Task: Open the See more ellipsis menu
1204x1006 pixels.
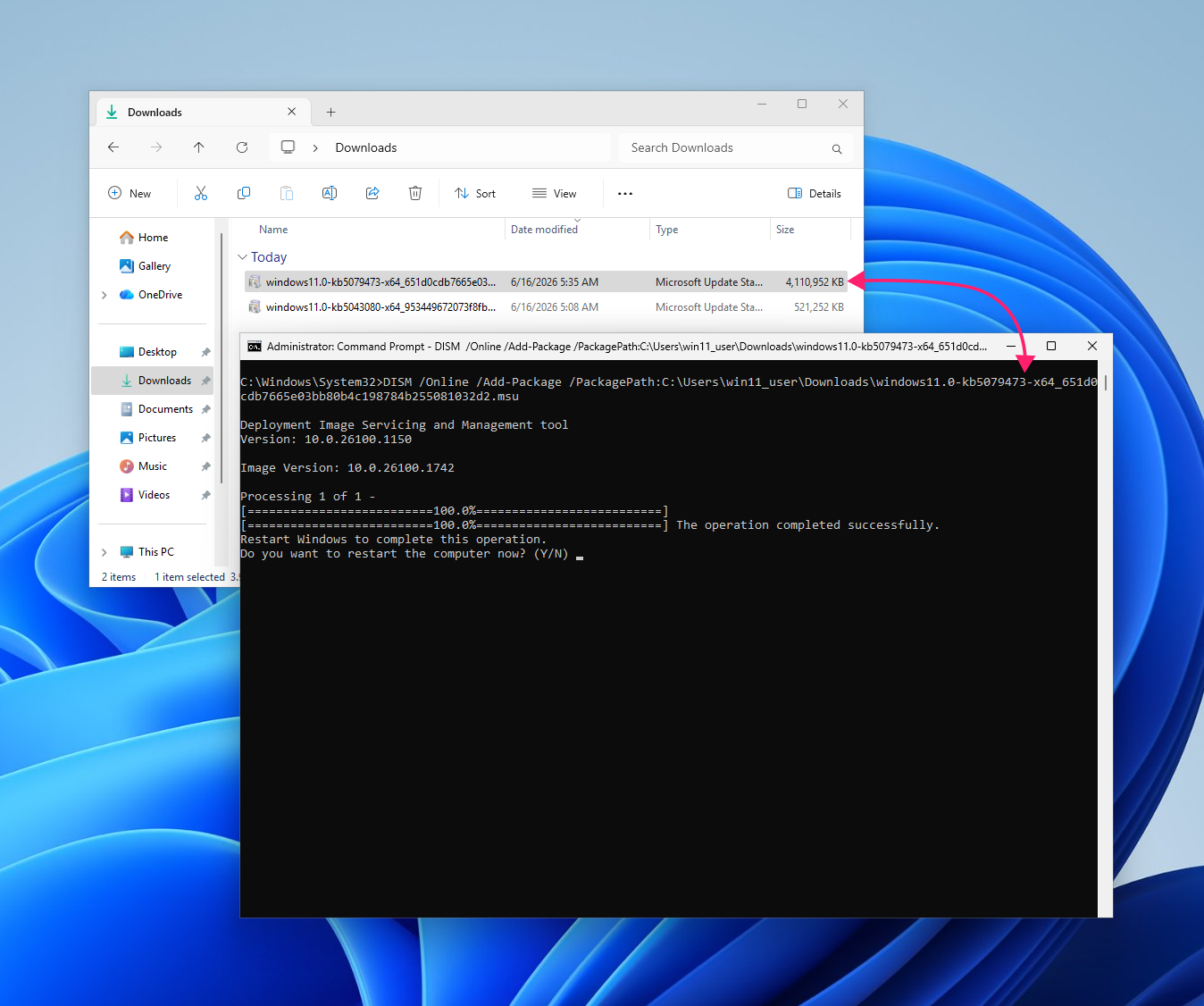Action: click(x=625, y=193)
